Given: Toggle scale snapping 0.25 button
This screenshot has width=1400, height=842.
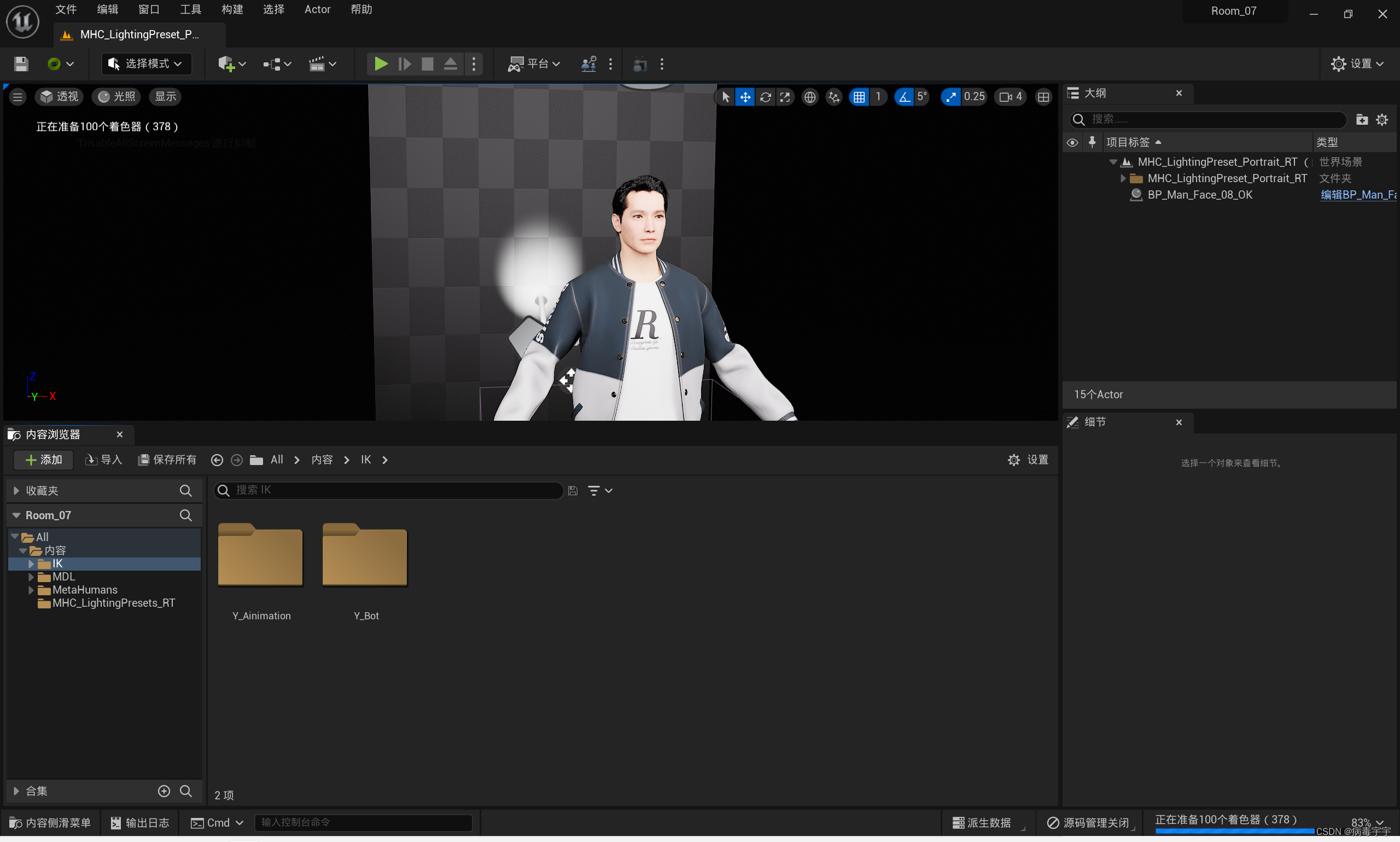Looking at the screenshot, I should click(951, 97).
